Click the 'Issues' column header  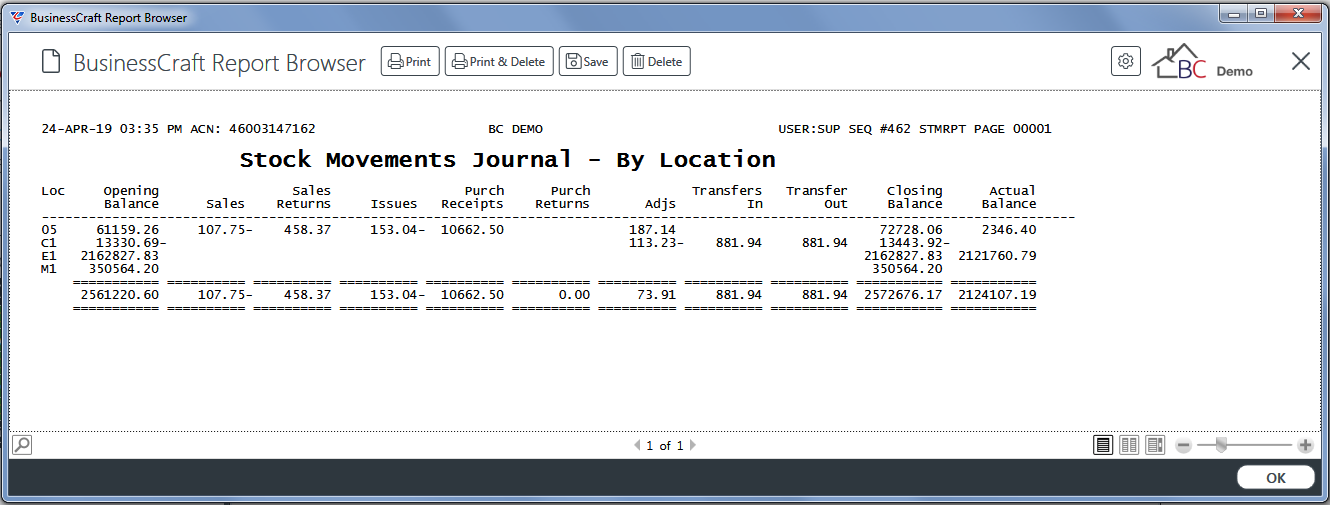pyautogui.click(x=394, y=204)
